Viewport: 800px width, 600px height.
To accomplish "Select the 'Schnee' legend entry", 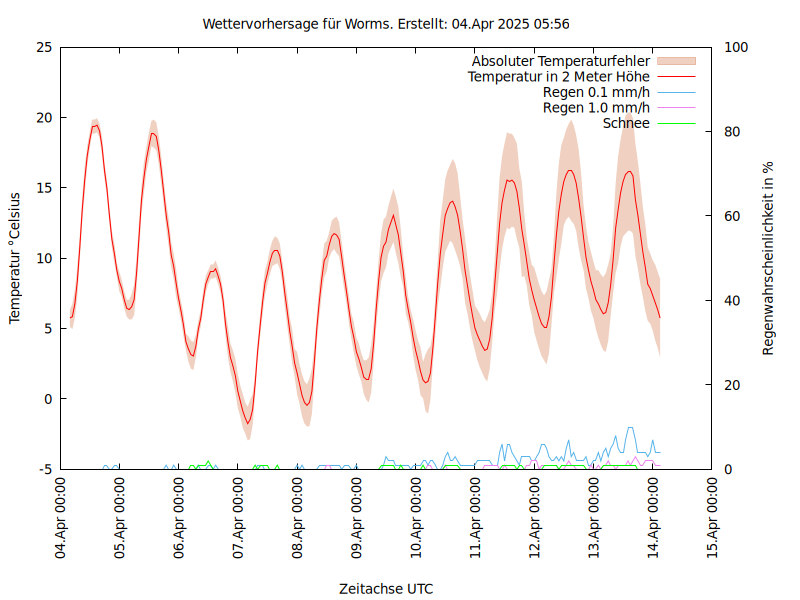I will [626, 123].
